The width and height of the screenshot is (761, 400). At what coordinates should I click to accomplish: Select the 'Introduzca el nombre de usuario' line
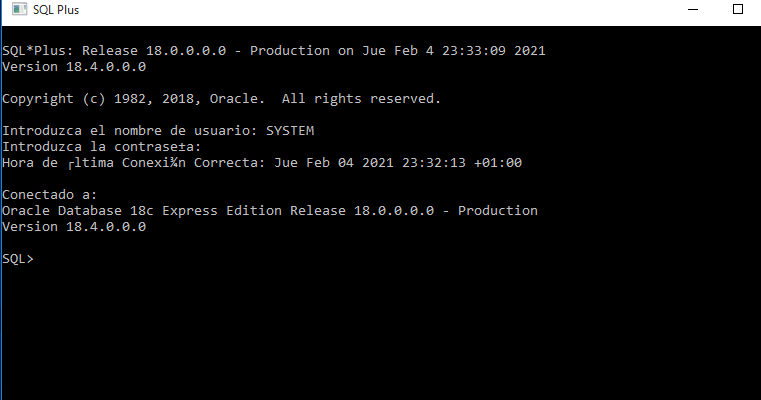tap(158, 131)
